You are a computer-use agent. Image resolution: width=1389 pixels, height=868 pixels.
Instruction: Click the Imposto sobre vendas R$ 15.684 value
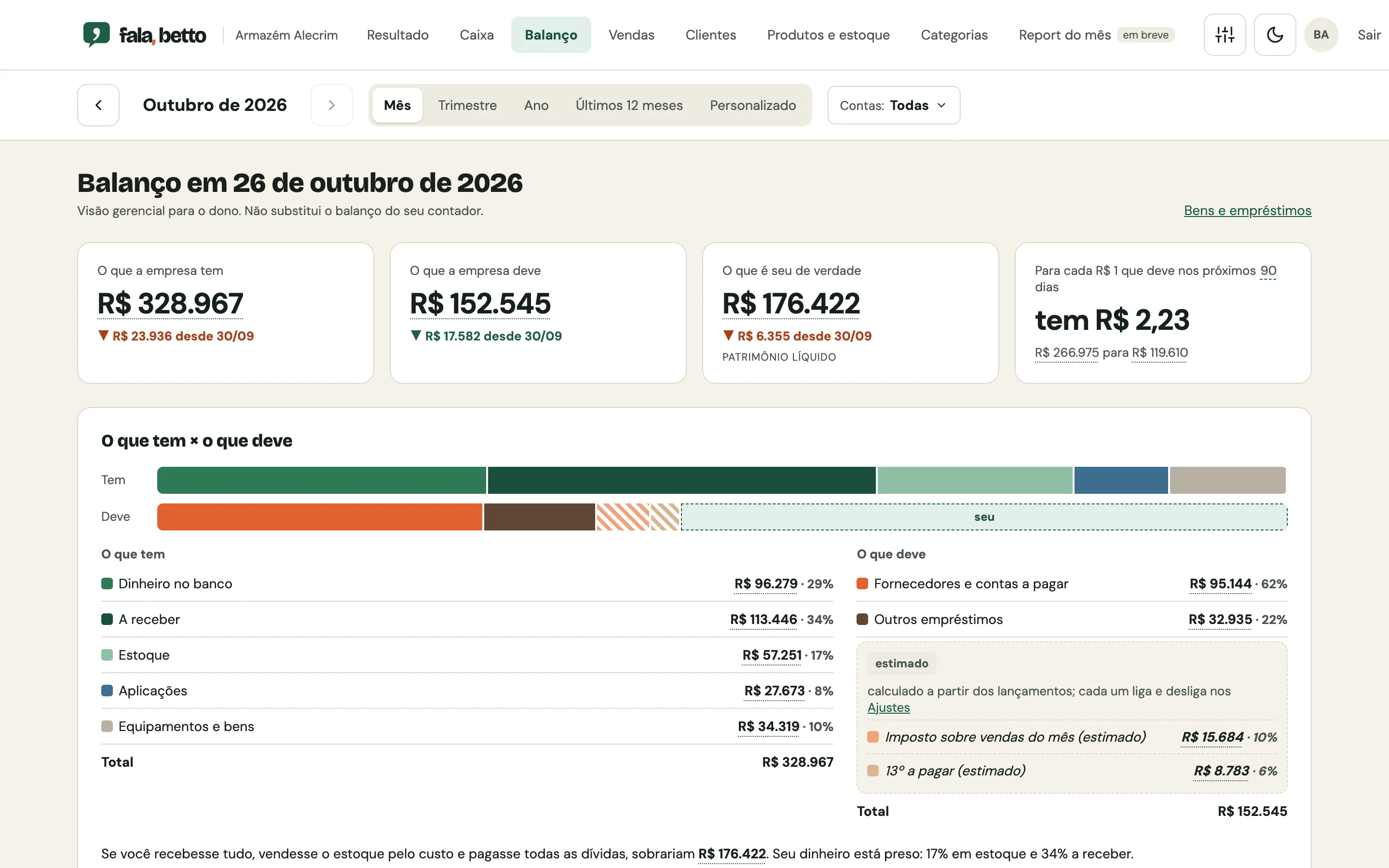pyautogui.click(x=1212, y=737)
